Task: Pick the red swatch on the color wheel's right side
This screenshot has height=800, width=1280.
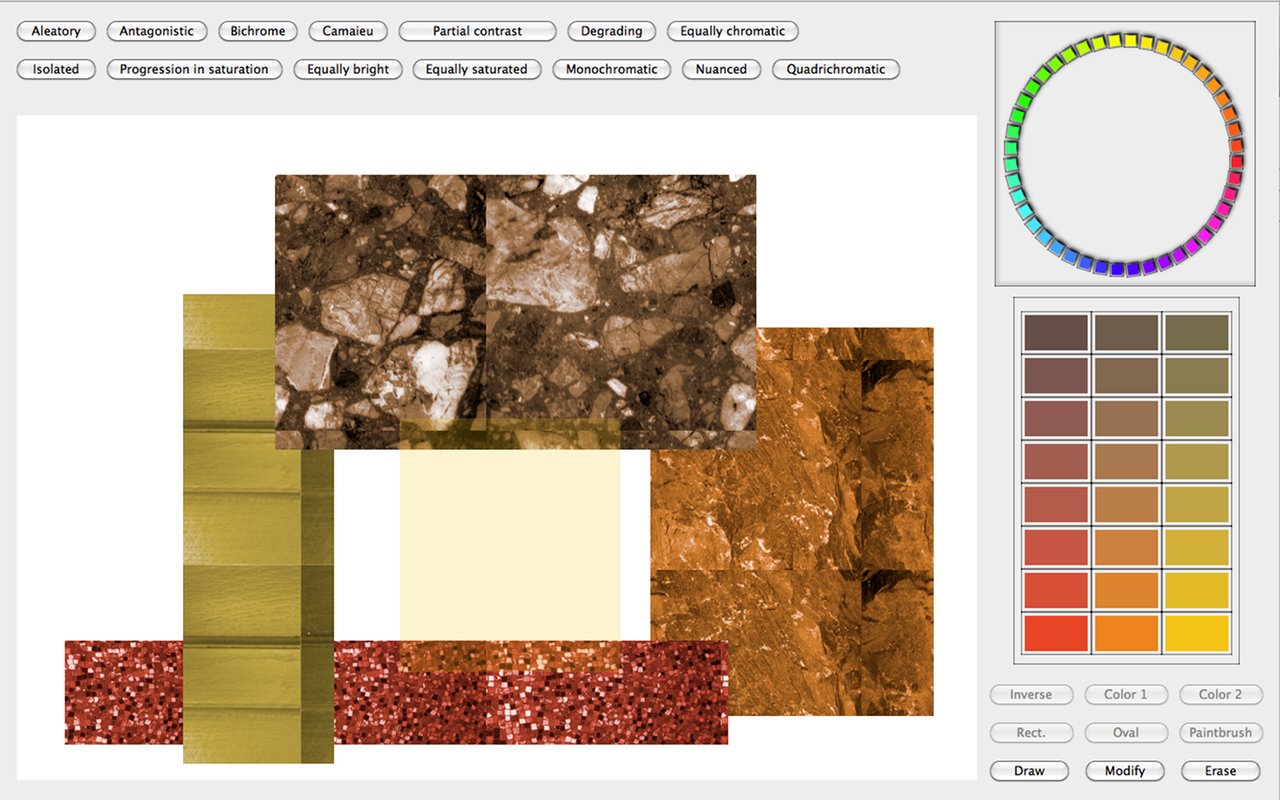Action: click(x=1236, y=162)
